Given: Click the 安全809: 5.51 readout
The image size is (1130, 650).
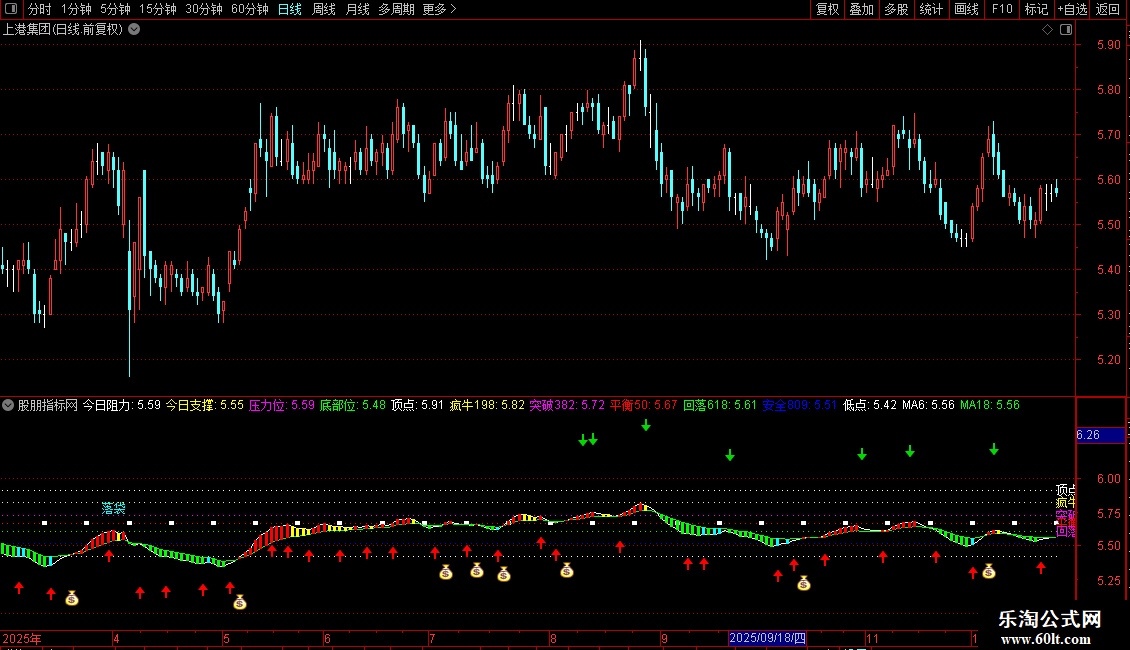Looking at the screenshot, I should (x=799, y=405).
